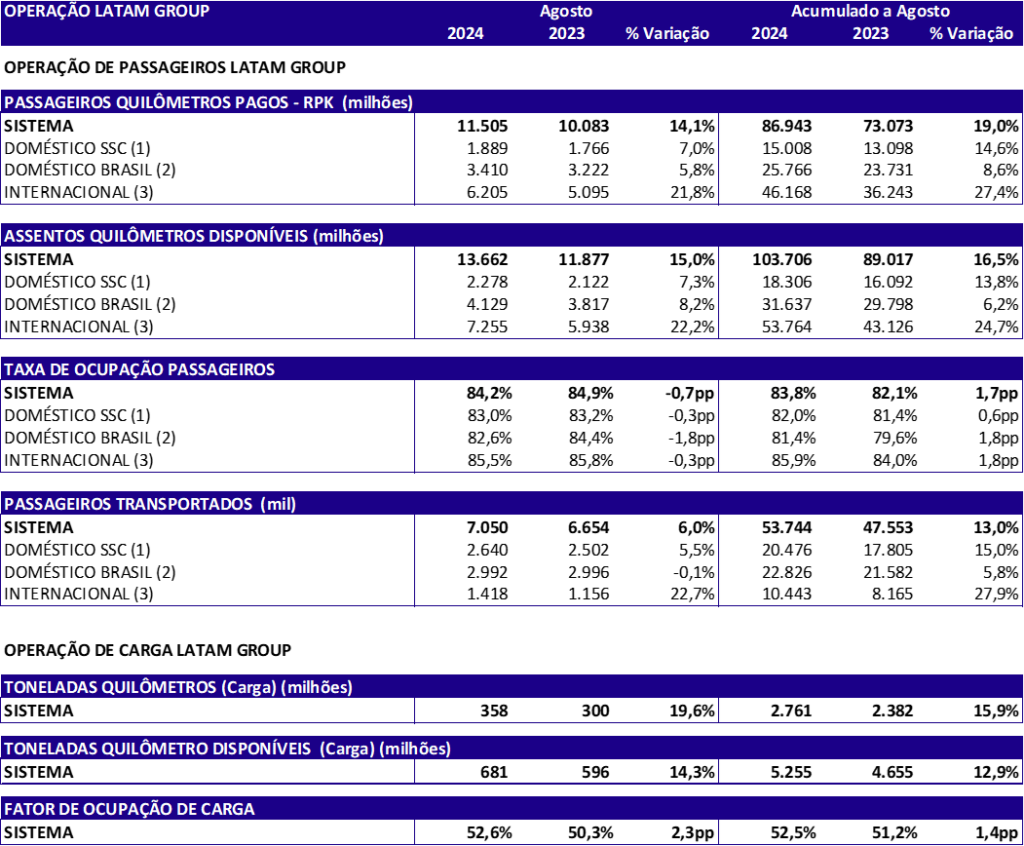The image size is (1024, 846).
Task: Click the -1,8pp cell
Action: click(691, 438)
